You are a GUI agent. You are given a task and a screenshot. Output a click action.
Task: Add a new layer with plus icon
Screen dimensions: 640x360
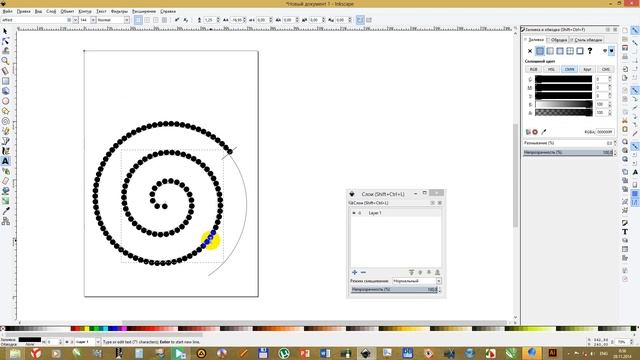[x=354, y=272]
